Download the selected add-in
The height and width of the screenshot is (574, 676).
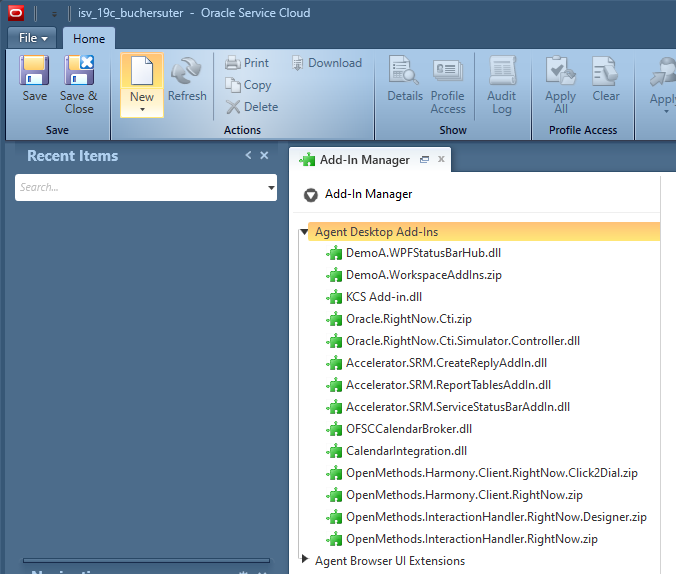[327, 63]
